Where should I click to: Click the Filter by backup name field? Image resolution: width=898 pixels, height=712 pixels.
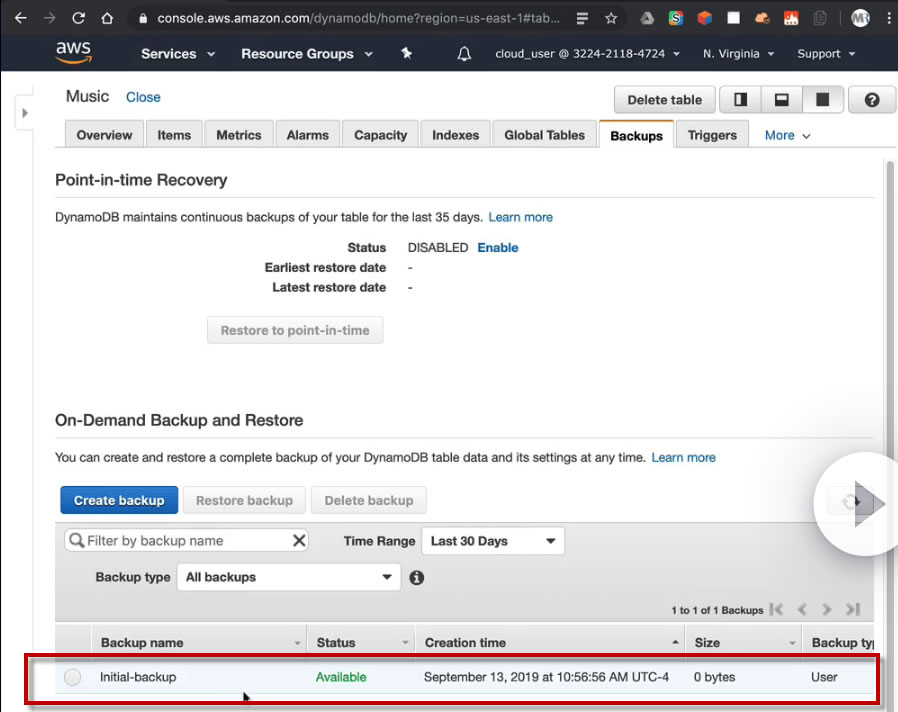pyautogui.click(x=186, y=540)
